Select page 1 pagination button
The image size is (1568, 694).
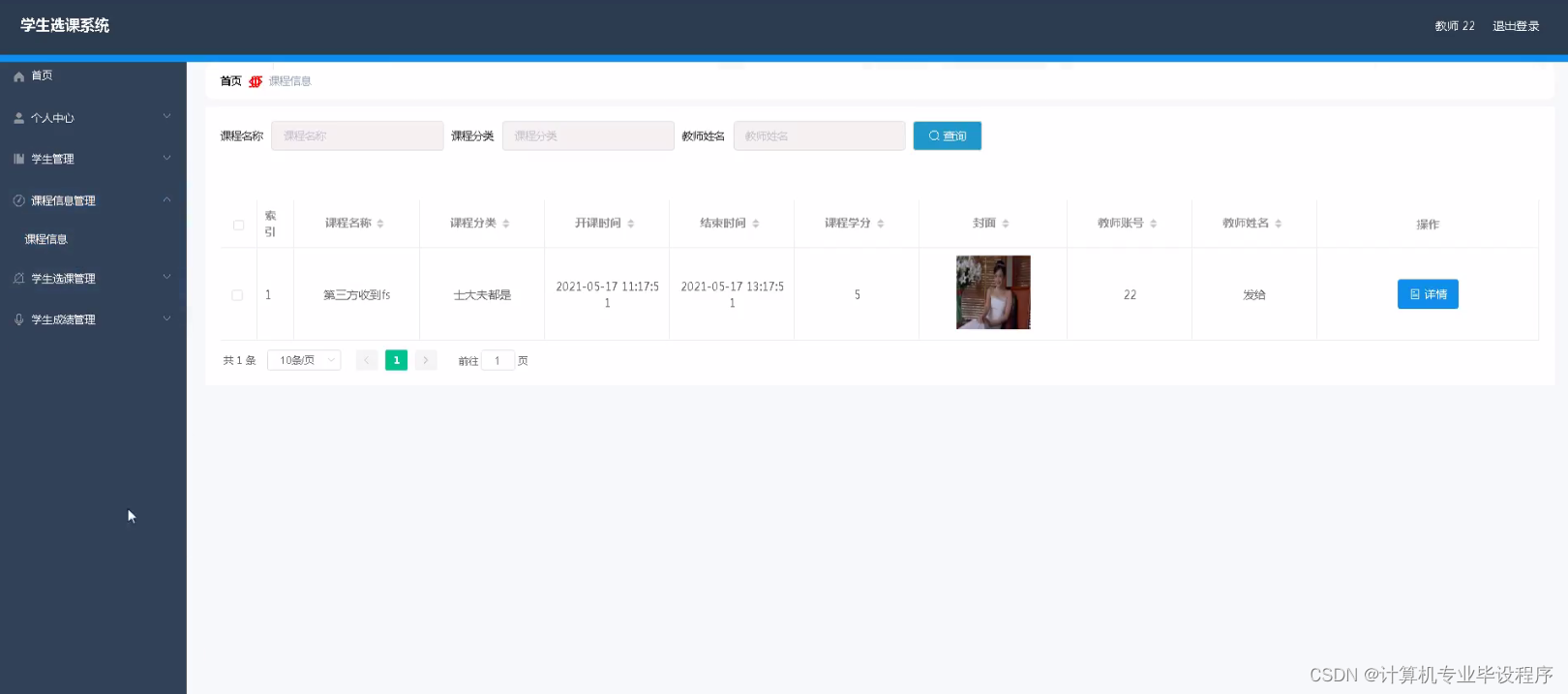pyautogui.click(x=396, y=360)
